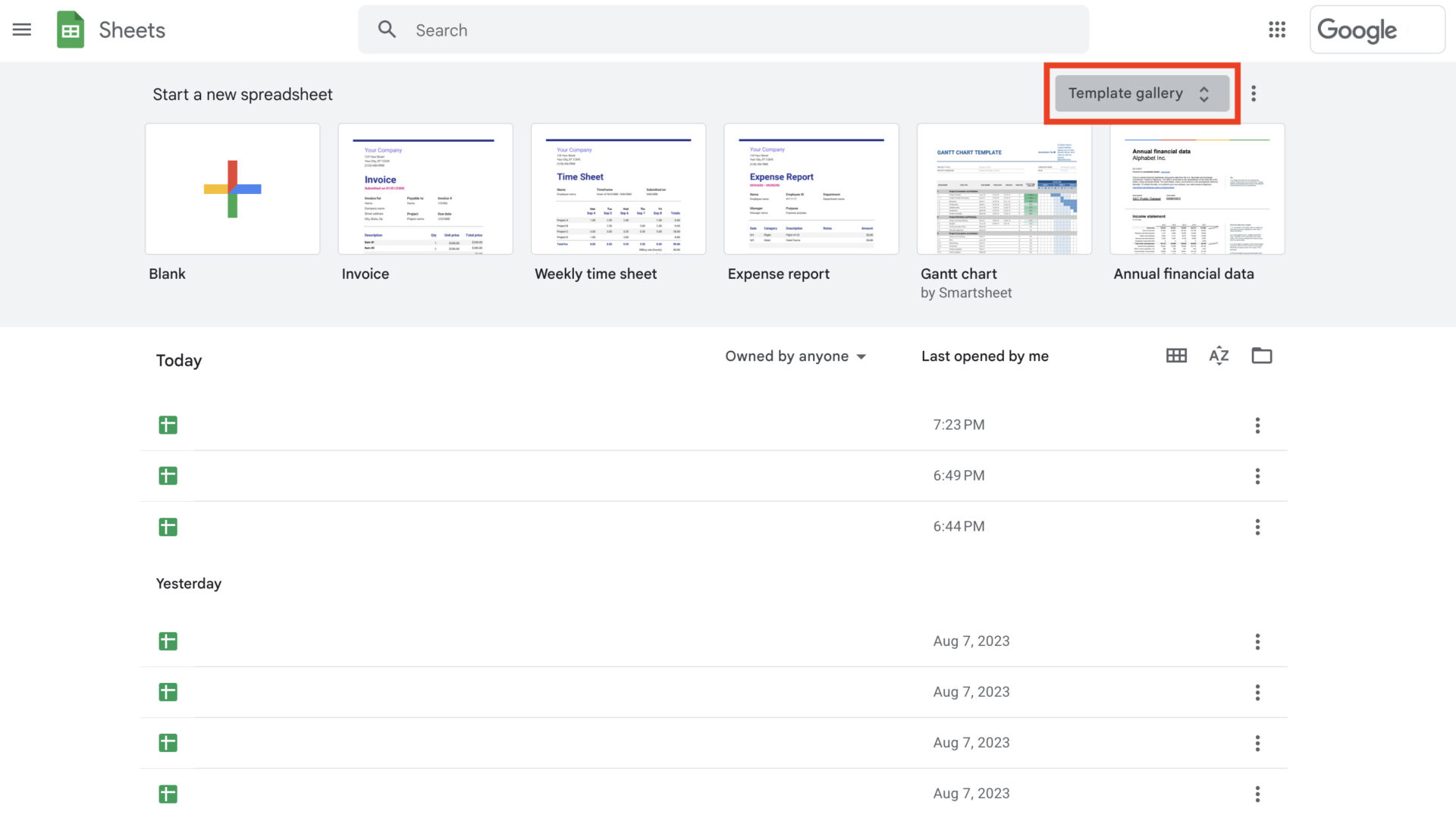Screen dimensions: 1456x818
Task: Open overflow menu for the 6:49 PM spreadsheet
Action: point(1257,475)
